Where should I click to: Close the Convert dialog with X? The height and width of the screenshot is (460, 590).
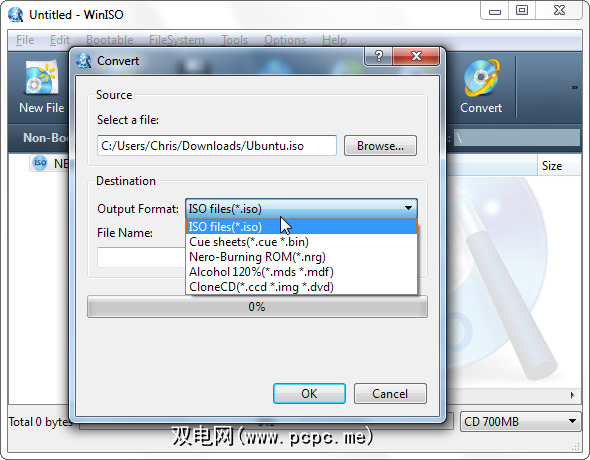tap(416, 56)
